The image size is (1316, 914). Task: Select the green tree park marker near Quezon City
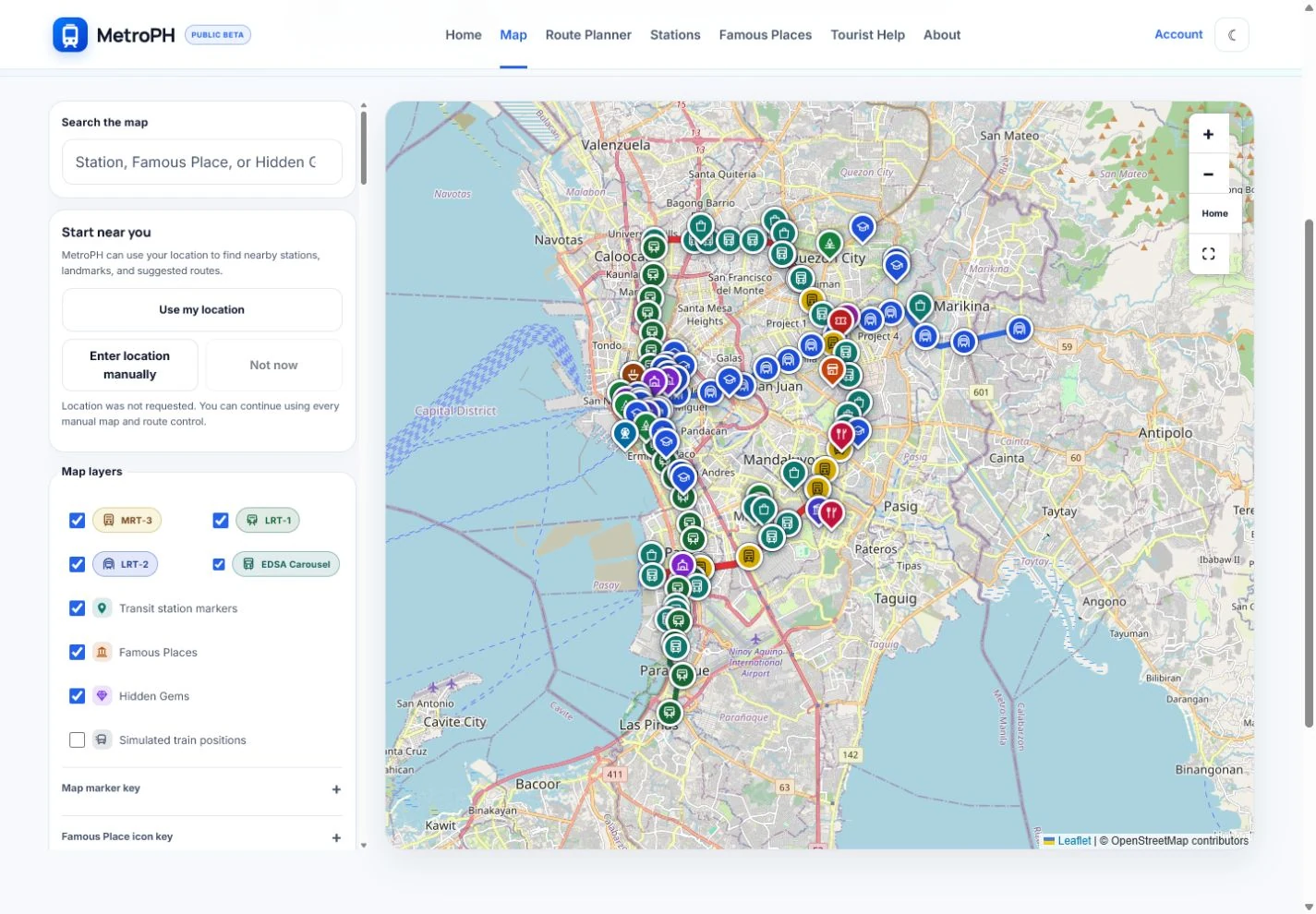click(x=829, y=245)
